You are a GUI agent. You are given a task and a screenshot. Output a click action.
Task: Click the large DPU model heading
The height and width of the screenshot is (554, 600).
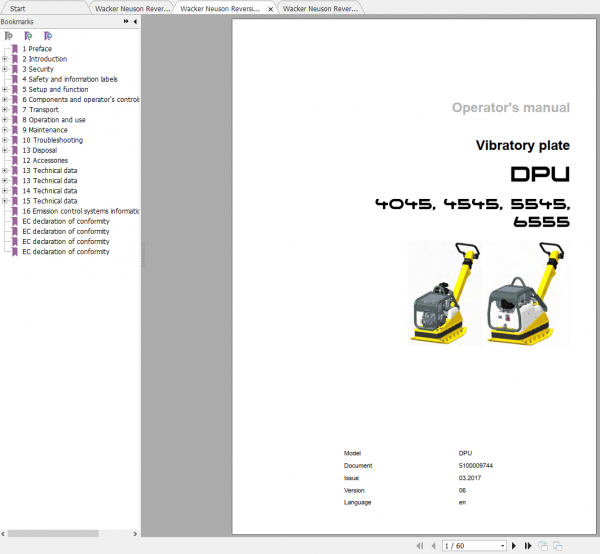click(540, 174)
